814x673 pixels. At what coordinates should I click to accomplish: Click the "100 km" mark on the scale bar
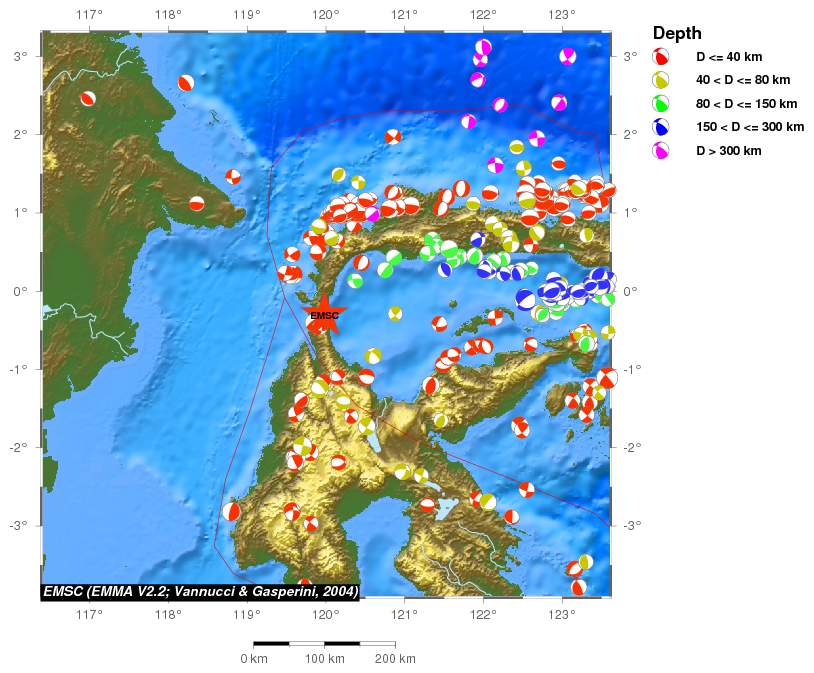tap(324, 659)
